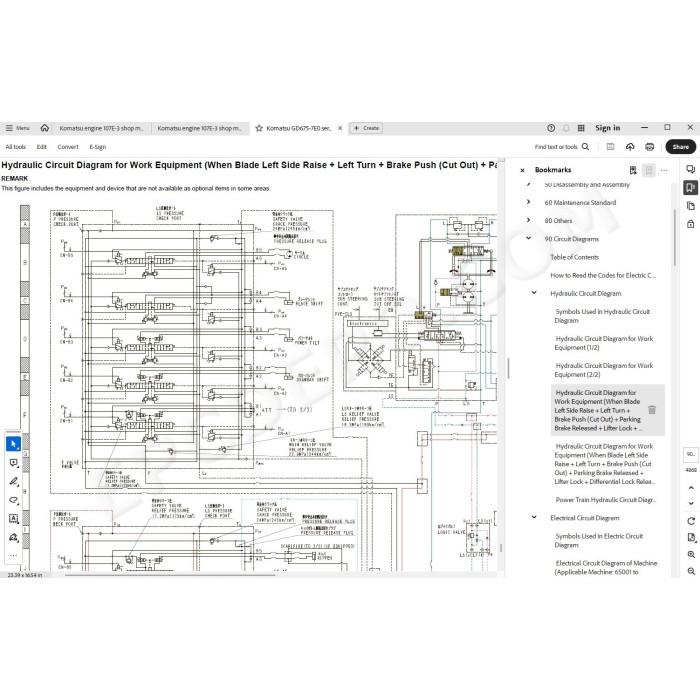The width and height of the screenshot is (700, 700).
Task: Choose the Select arrow tool
Action: tap(13, 444)
